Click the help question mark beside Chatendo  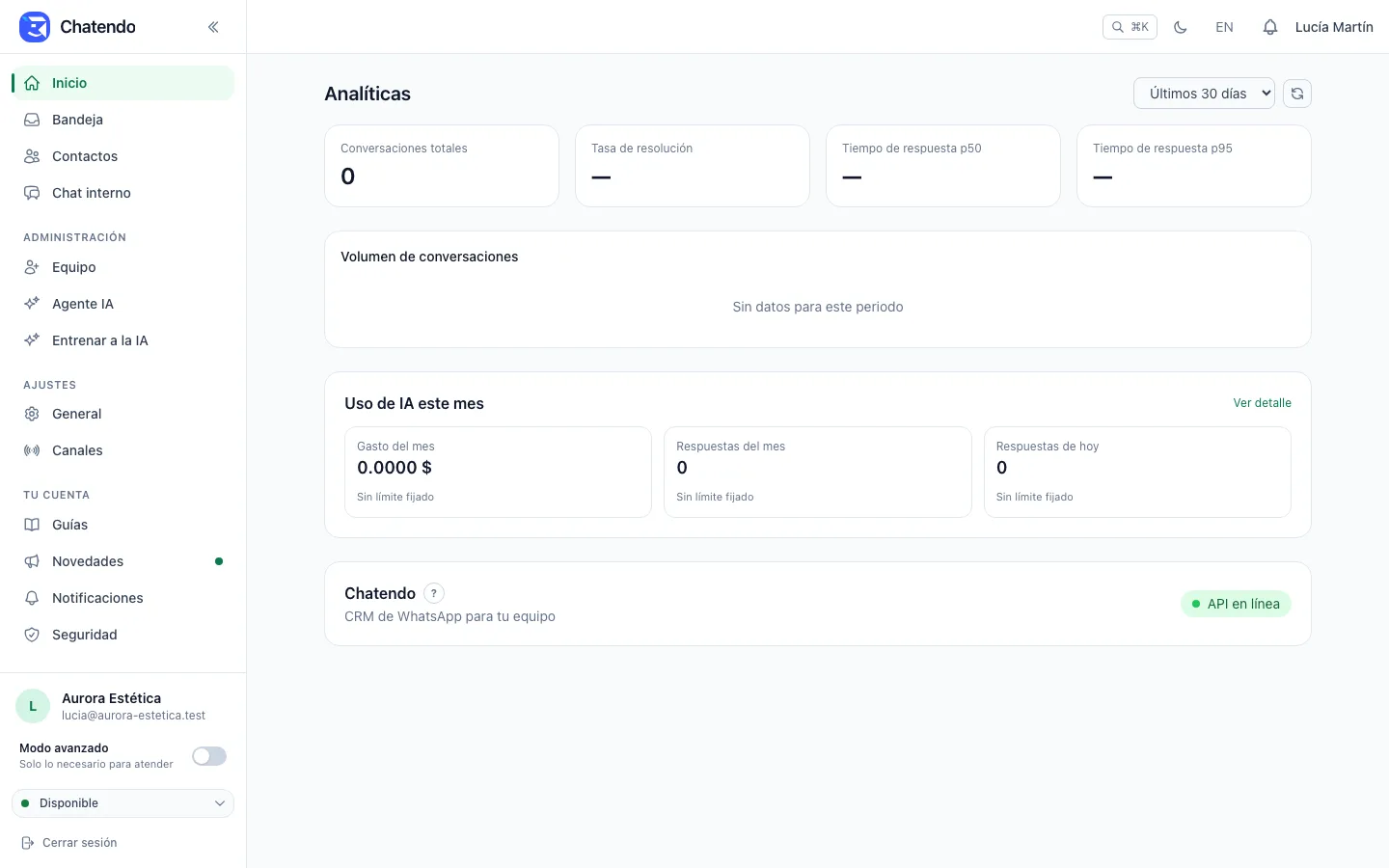click(x=434, y=593)
